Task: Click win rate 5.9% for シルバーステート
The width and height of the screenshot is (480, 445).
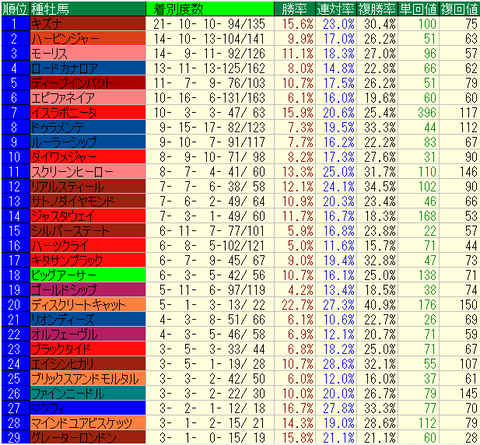Action: point(301,231)
